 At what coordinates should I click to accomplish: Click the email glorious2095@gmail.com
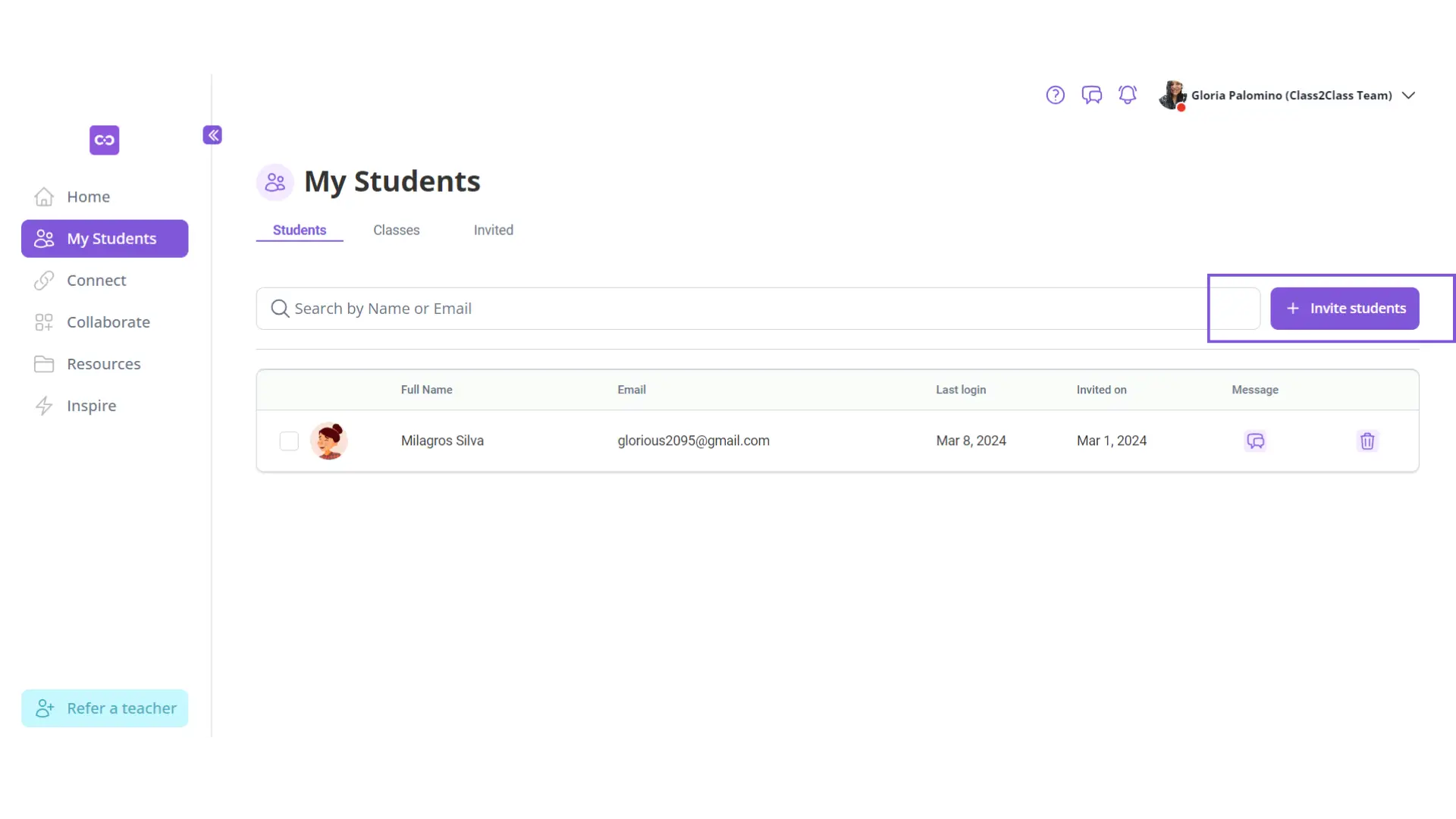[x=693, y=441]
